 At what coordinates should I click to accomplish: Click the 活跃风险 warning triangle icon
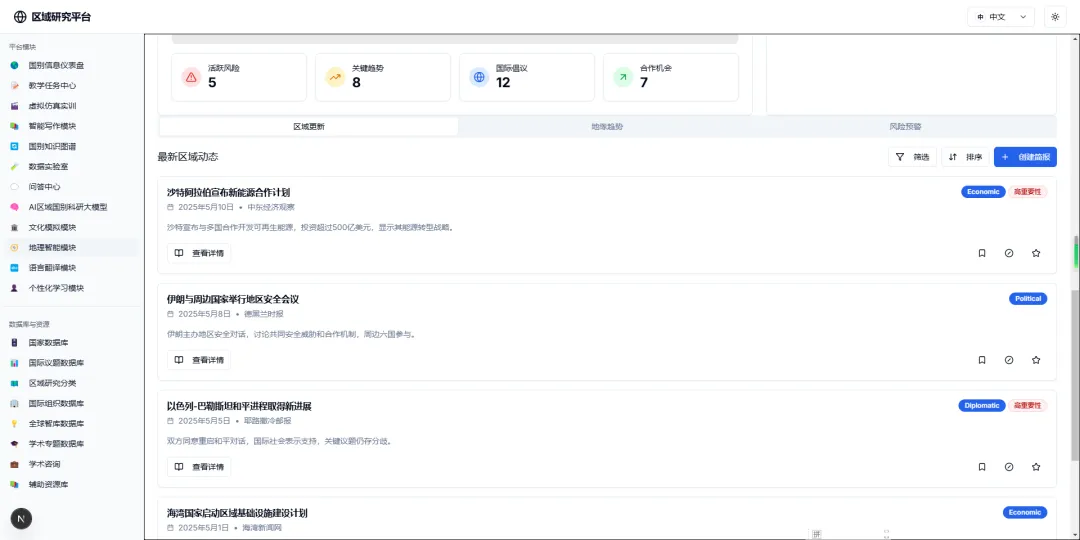point(191,77)
